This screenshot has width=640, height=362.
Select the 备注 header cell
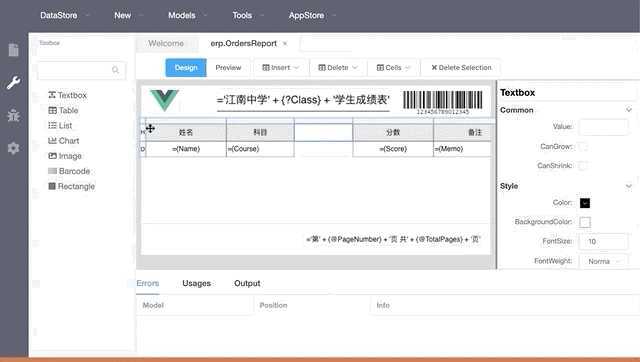tap(462, 132)
